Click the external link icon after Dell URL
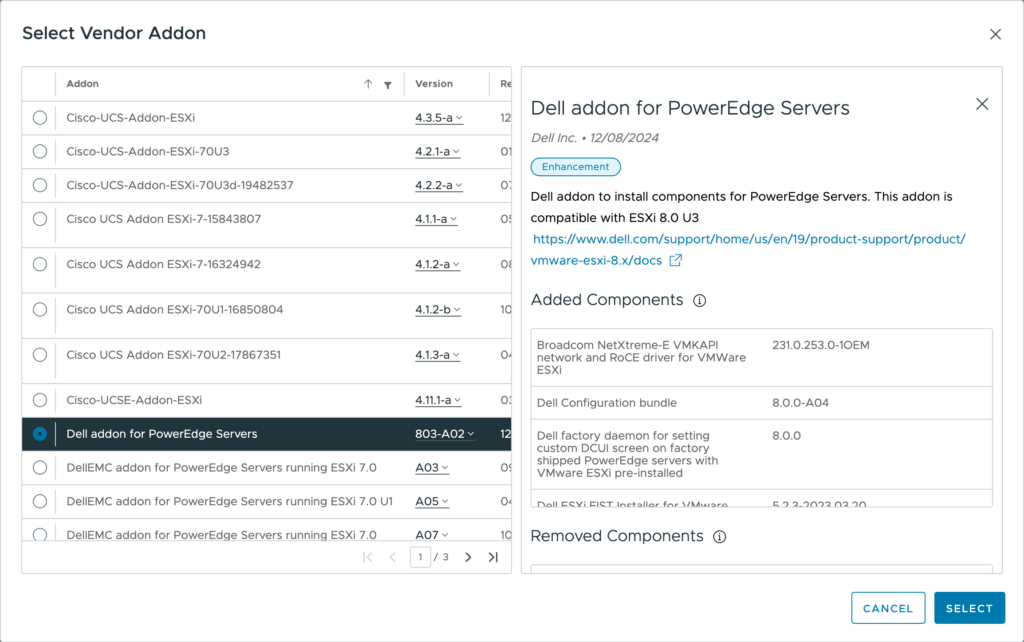This screenshot has width=1024, height=642. pos(676,261)
